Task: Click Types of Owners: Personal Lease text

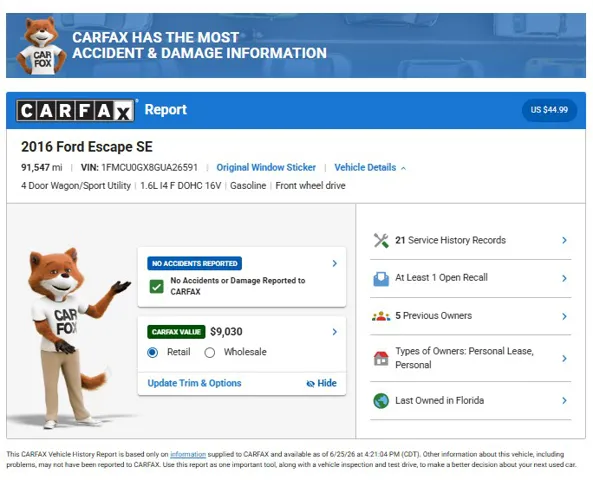Action: (x=464, y=358)
